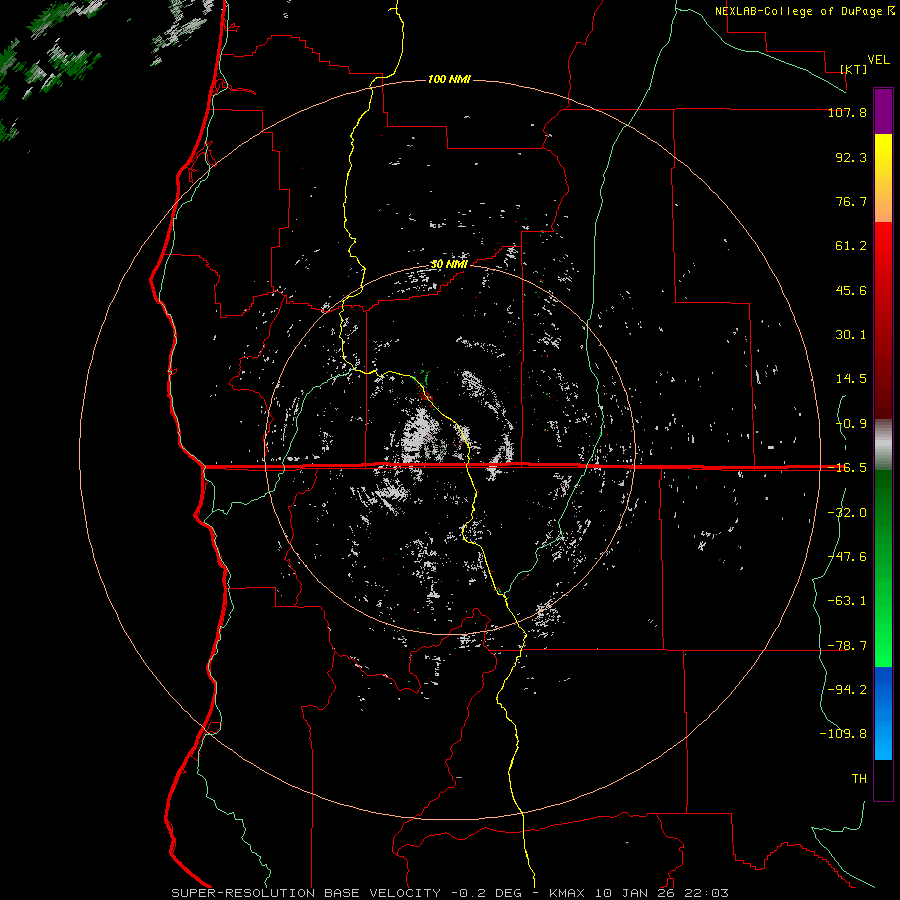Click the 100 NMI range ring label
The width and height of the screenshot is (900, 900).
[449, 79]
